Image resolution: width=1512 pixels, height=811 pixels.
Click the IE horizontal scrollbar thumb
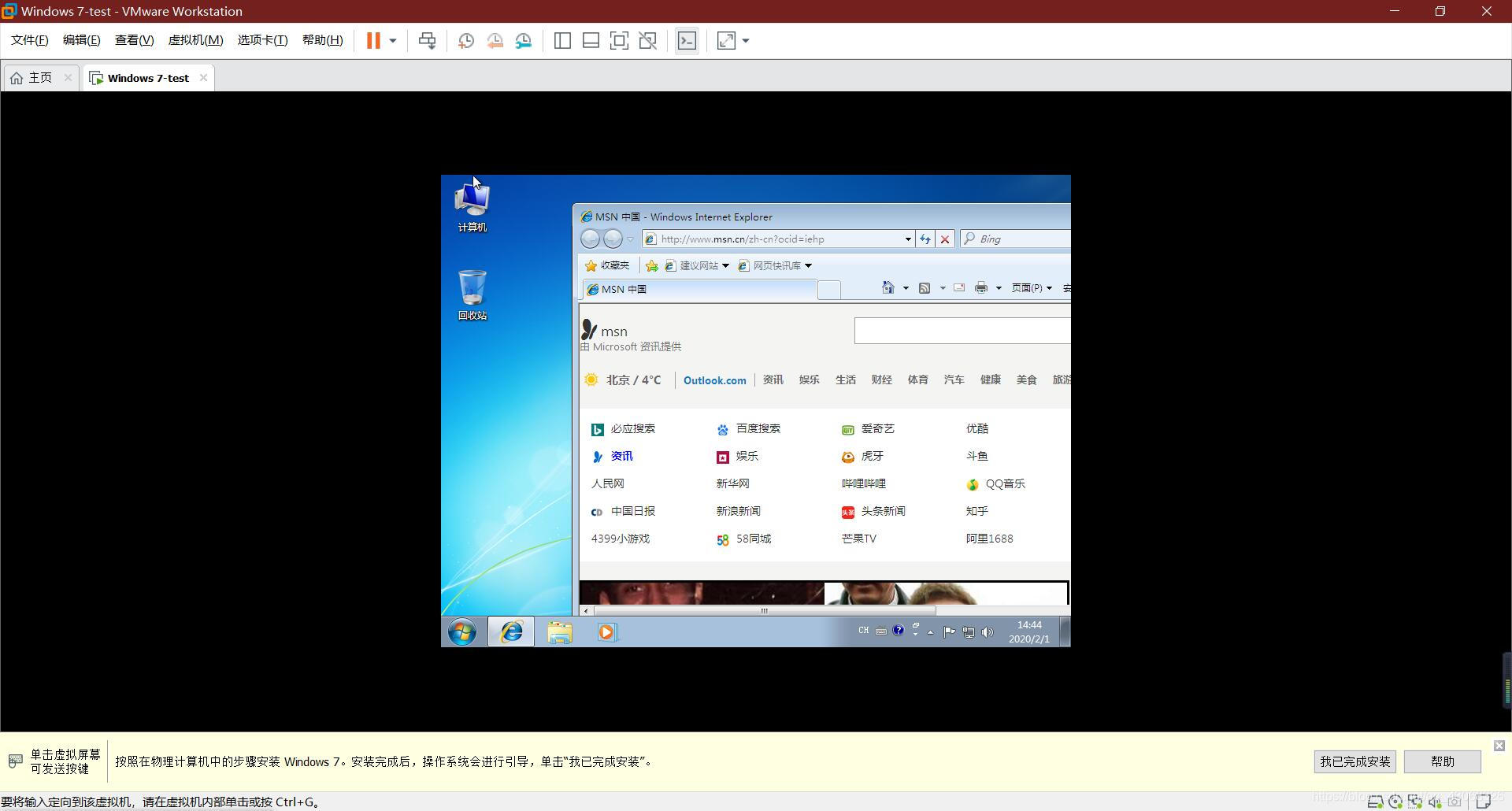click(764, 611)
